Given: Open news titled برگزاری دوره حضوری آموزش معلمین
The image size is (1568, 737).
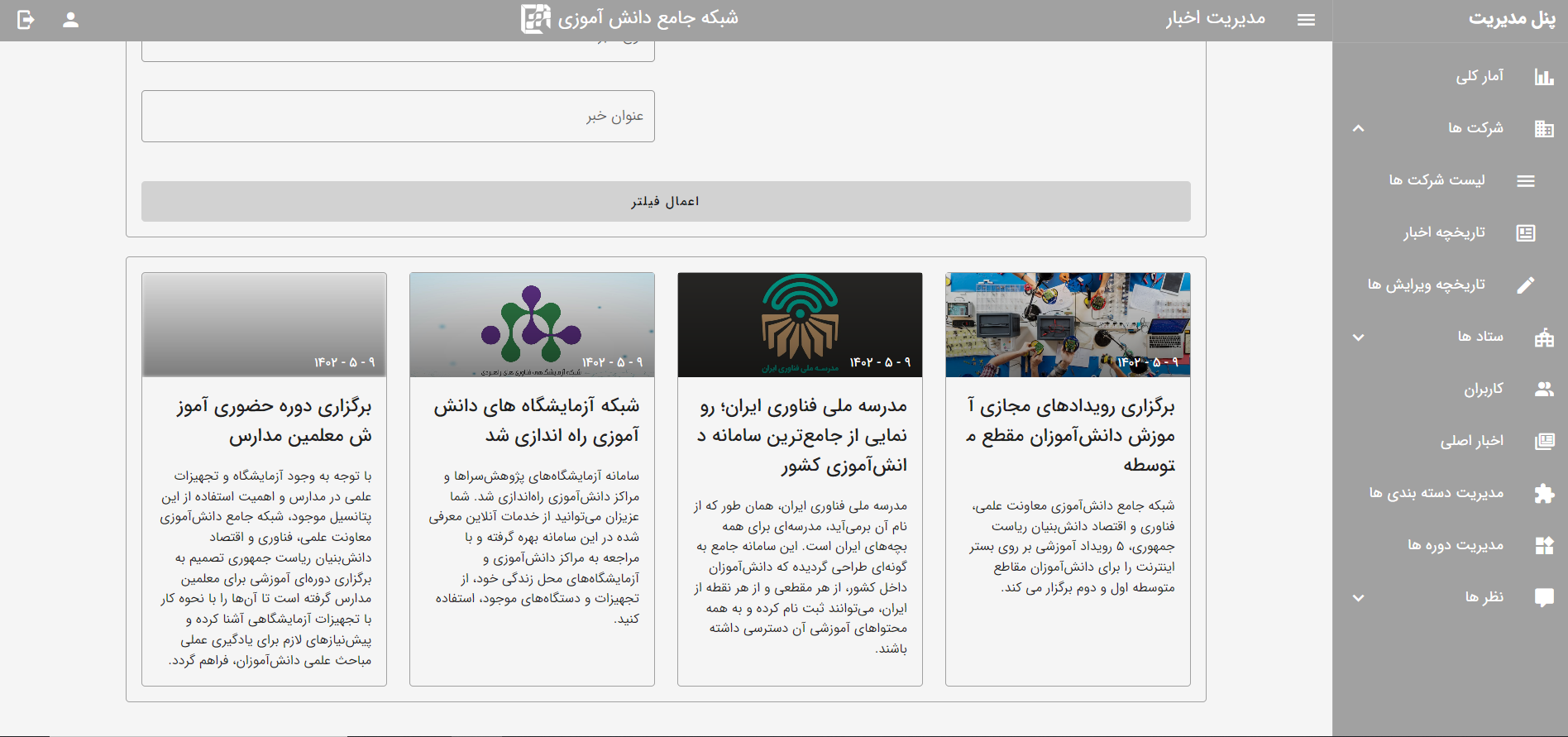Looking at the screenshot, I should coord(274,420).
